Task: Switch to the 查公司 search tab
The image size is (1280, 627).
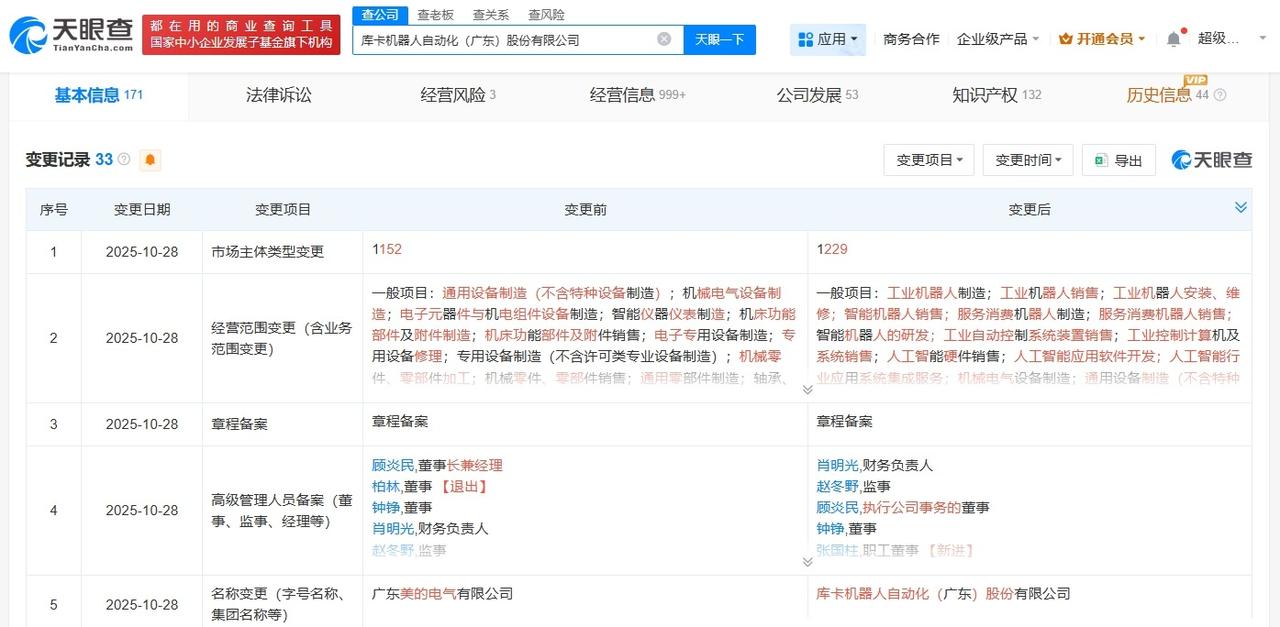Action: tap(380, 15)
